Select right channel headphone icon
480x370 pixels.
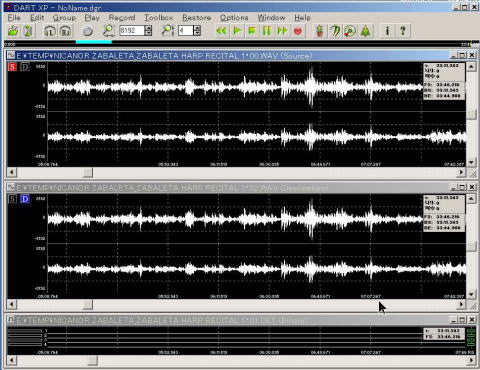(x=65, y=31)
